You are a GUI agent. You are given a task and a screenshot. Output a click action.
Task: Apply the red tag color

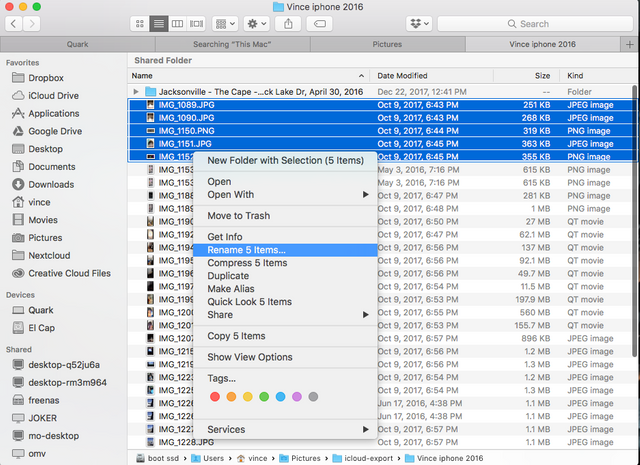click(215, 397)
